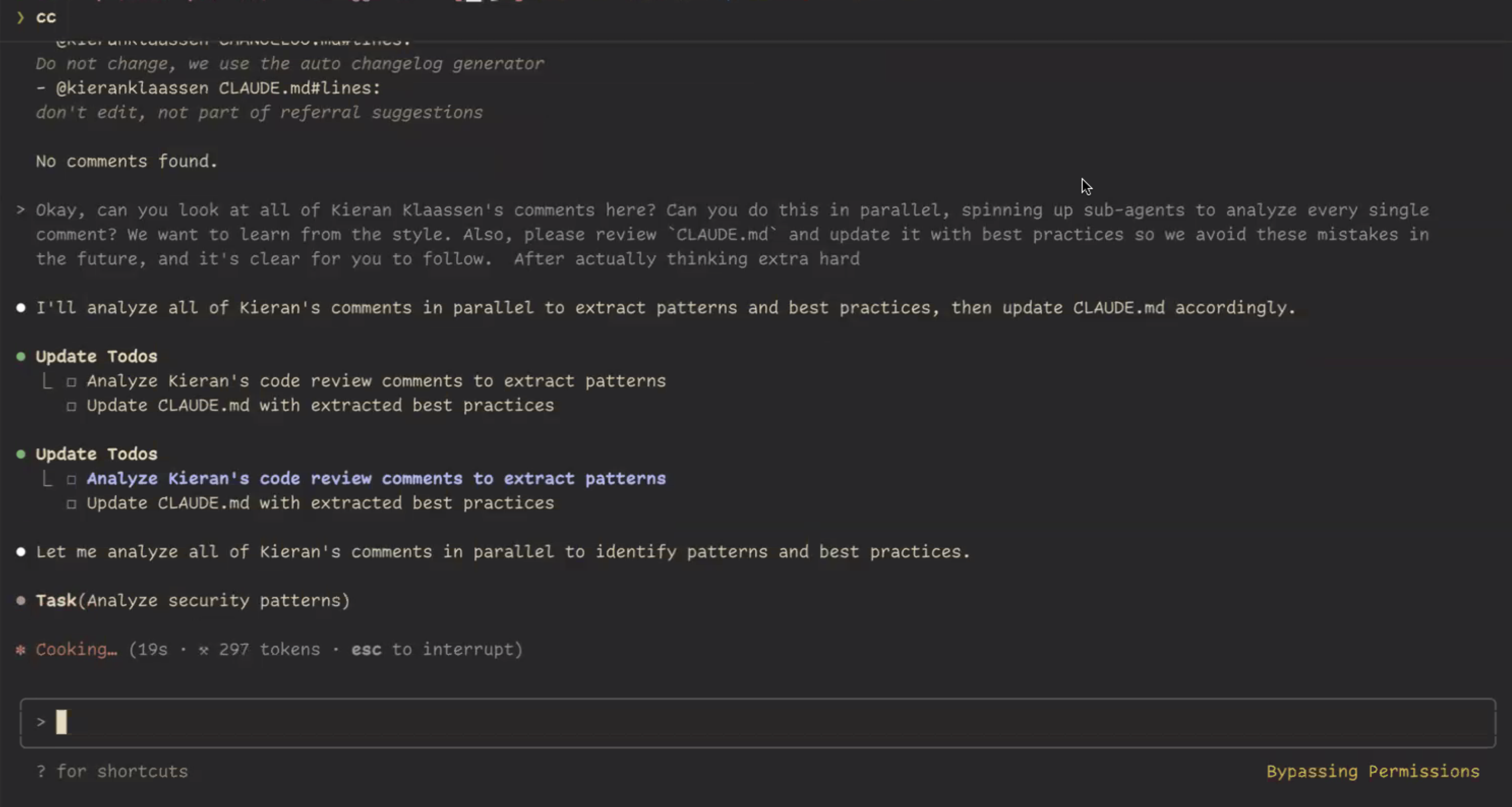Check the highlighted in-progress Analyze Kieran's todo box

72,479
